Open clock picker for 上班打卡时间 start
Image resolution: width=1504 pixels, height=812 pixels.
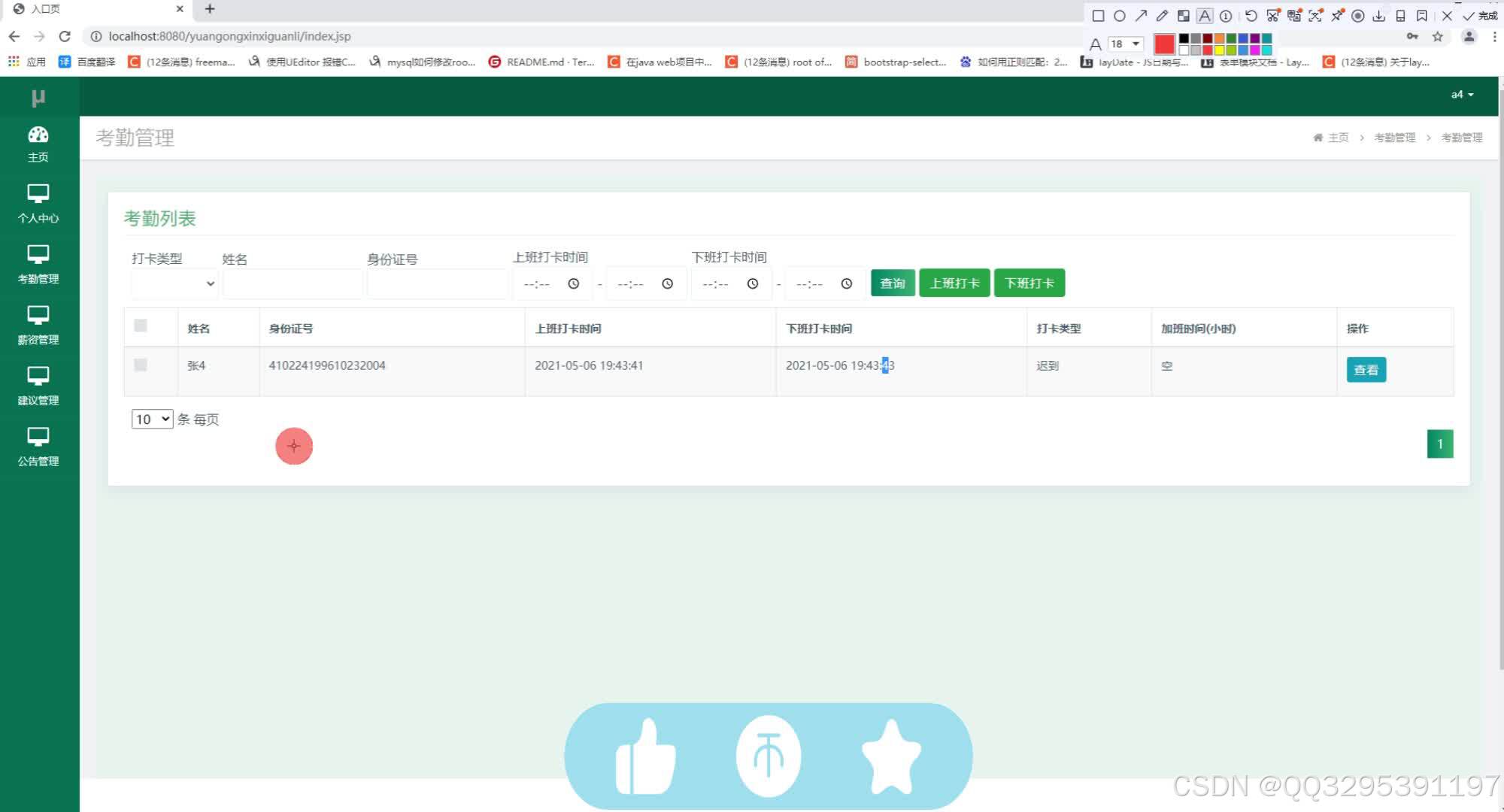tap(573, 283)
